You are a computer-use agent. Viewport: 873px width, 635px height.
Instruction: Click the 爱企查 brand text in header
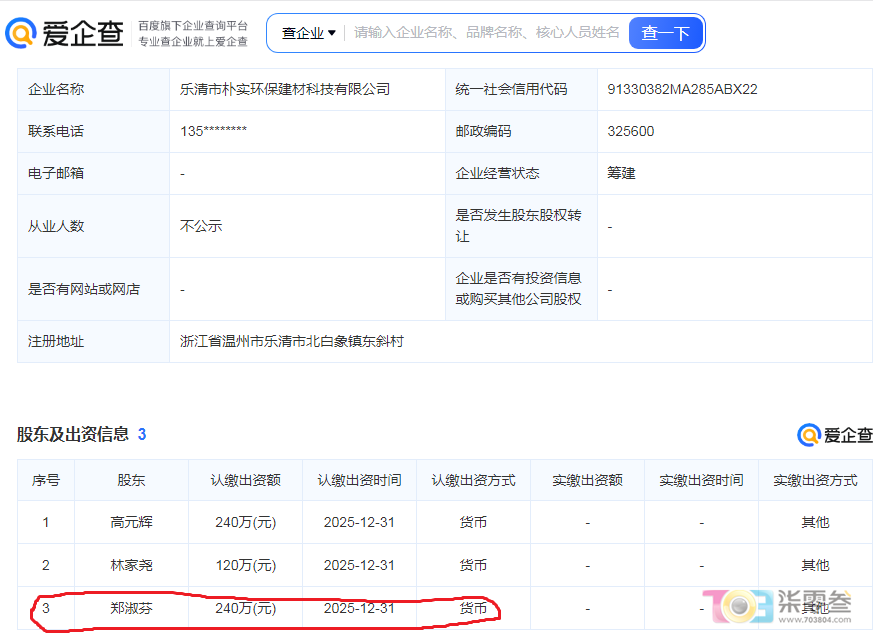tap(83, 33)
